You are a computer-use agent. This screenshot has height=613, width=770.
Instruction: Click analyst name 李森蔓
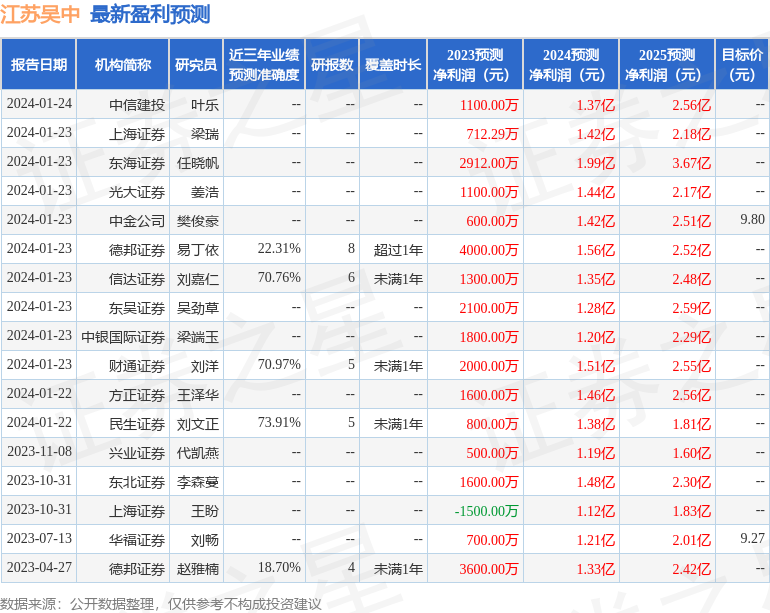pos(198,481)
